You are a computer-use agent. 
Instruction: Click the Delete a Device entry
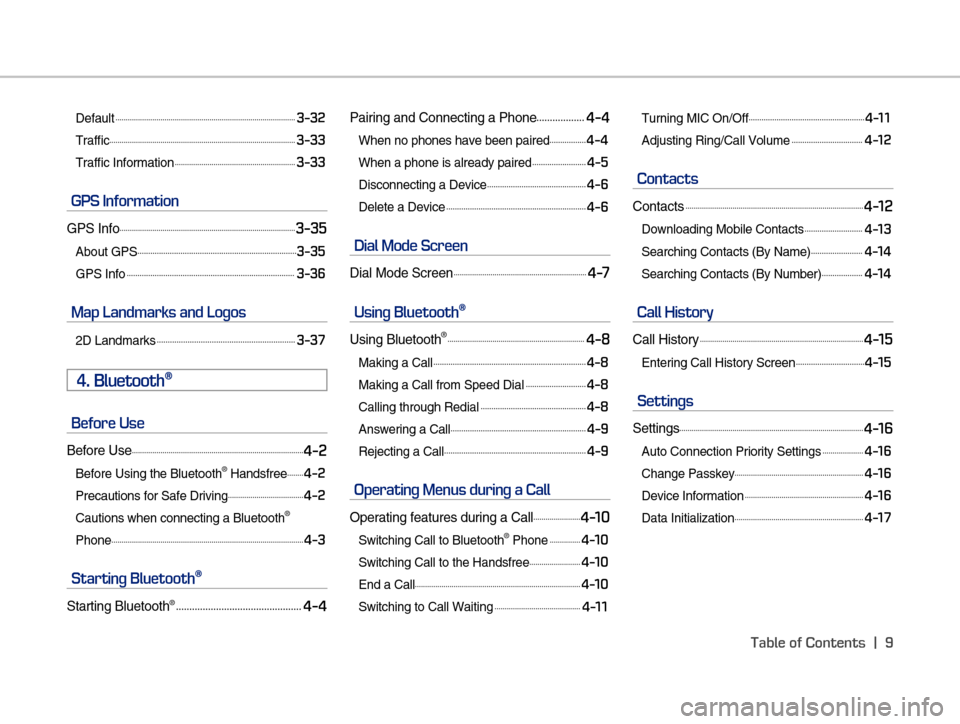(401, 207)
